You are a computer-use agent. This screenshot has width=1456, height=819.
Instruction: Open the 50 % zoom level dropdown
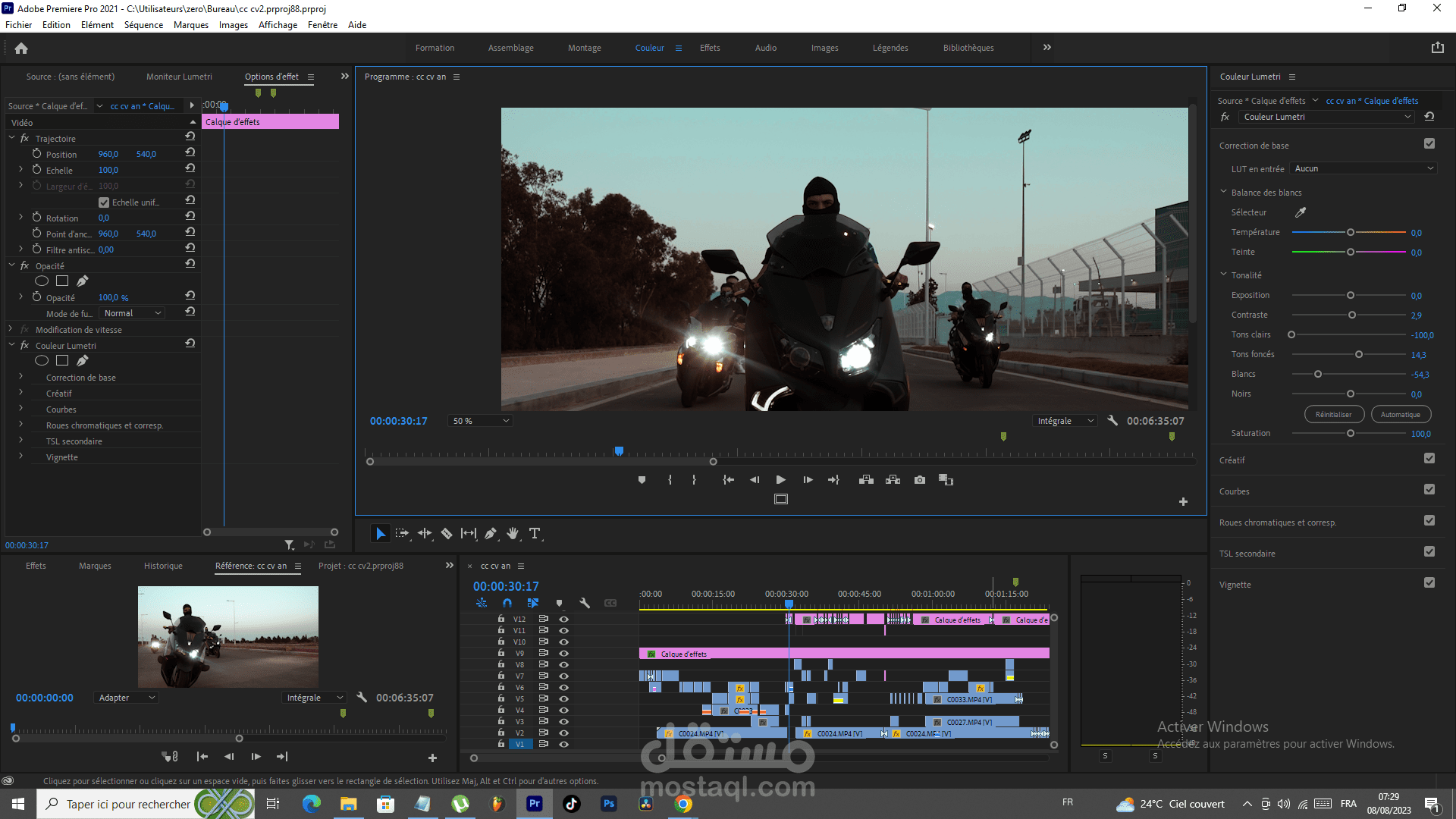(481, 421)
